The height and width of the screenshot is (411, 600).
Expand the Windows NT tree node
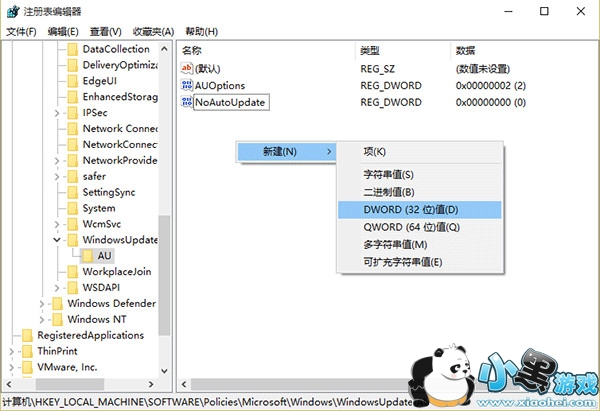point(42,320)
